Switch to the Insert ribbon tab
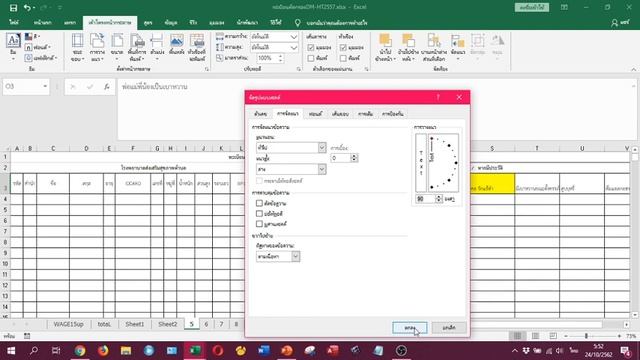Image resolution: width=640 pixels, height=360 pixels. coord(70,23)
